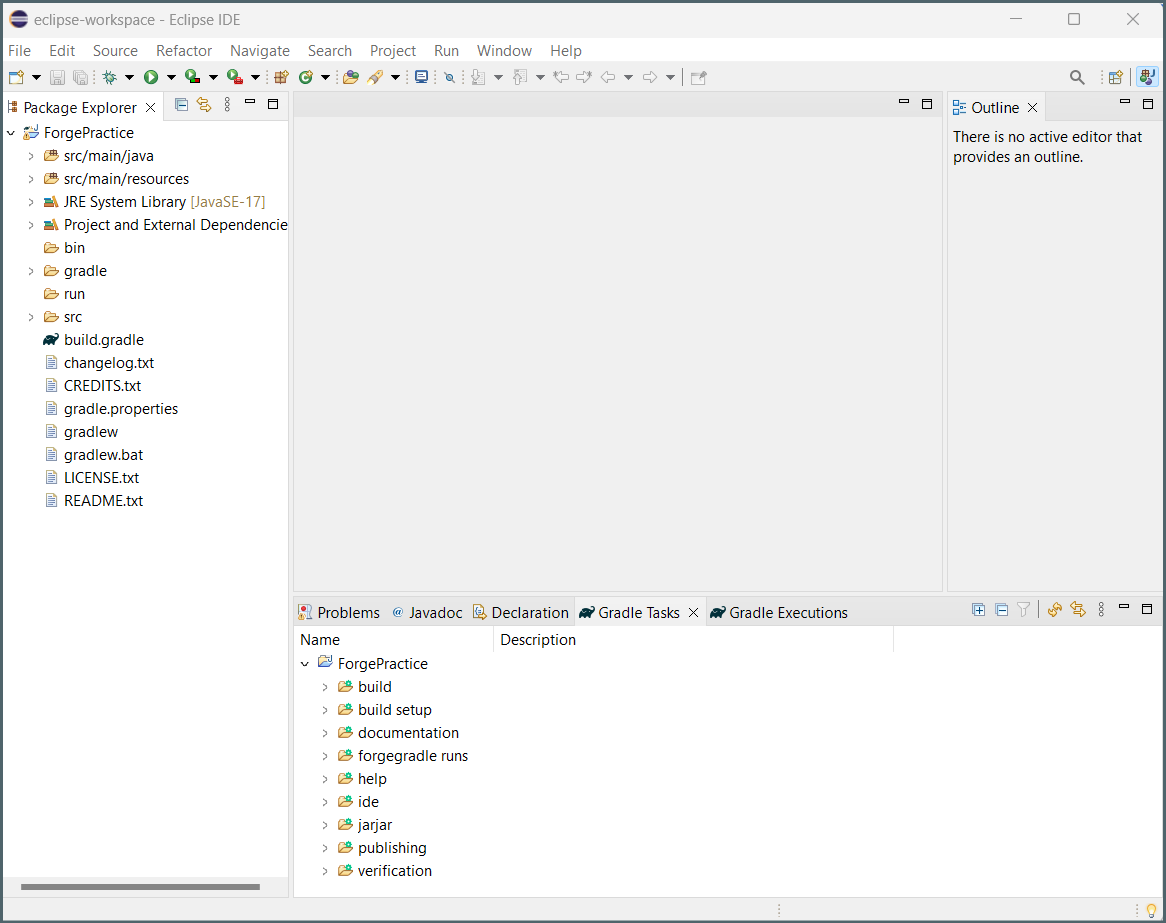This screenshot has width=1166, height=923.
Task: Expand the gradle folder in Package Explorer
Action: pyautogui.click(x=31, y=271)
